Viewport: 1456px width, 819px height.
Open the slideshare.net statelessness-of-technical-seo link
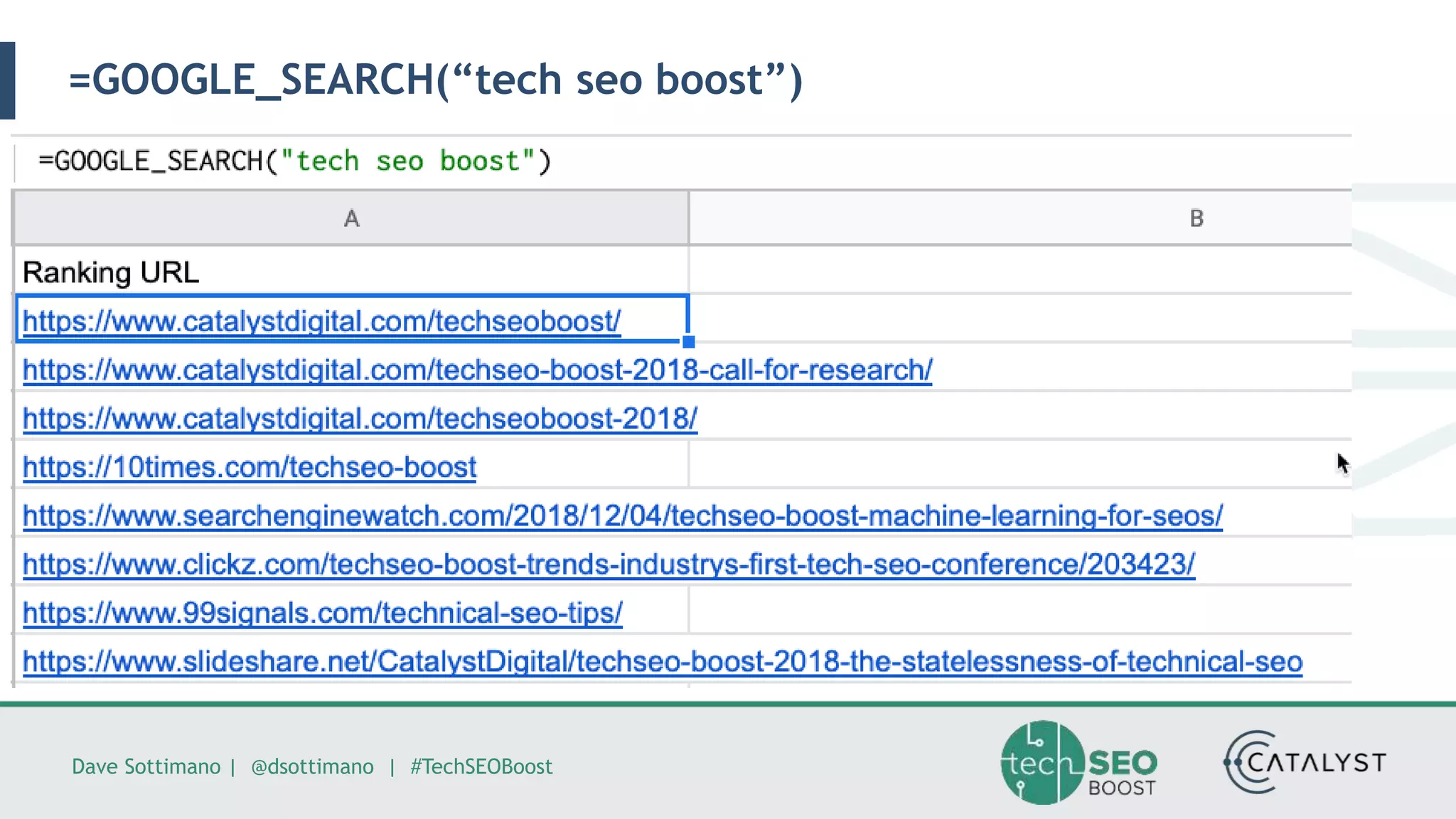663,662
